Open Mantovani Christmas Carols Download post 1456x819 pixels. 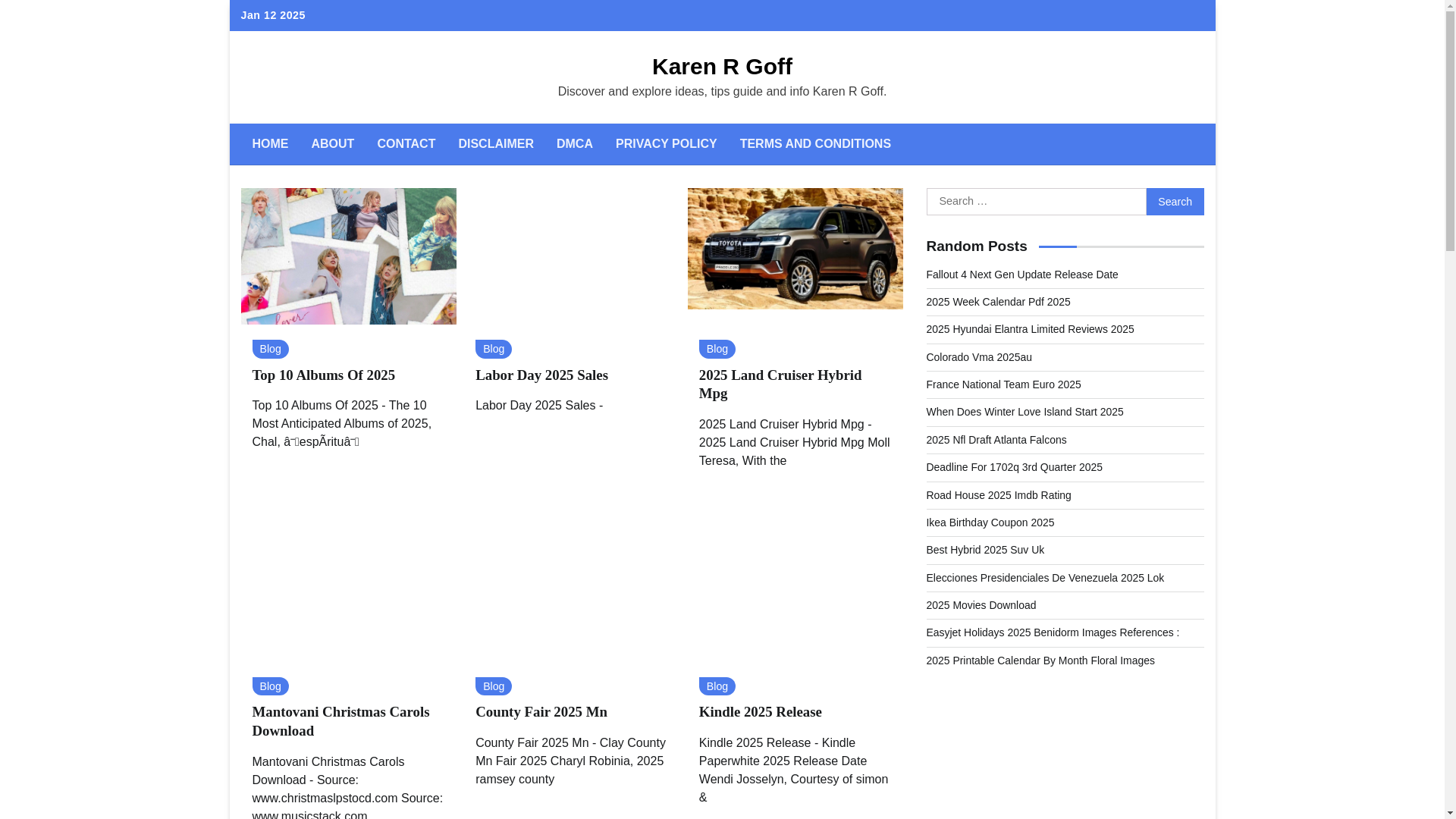click(340, 721)
